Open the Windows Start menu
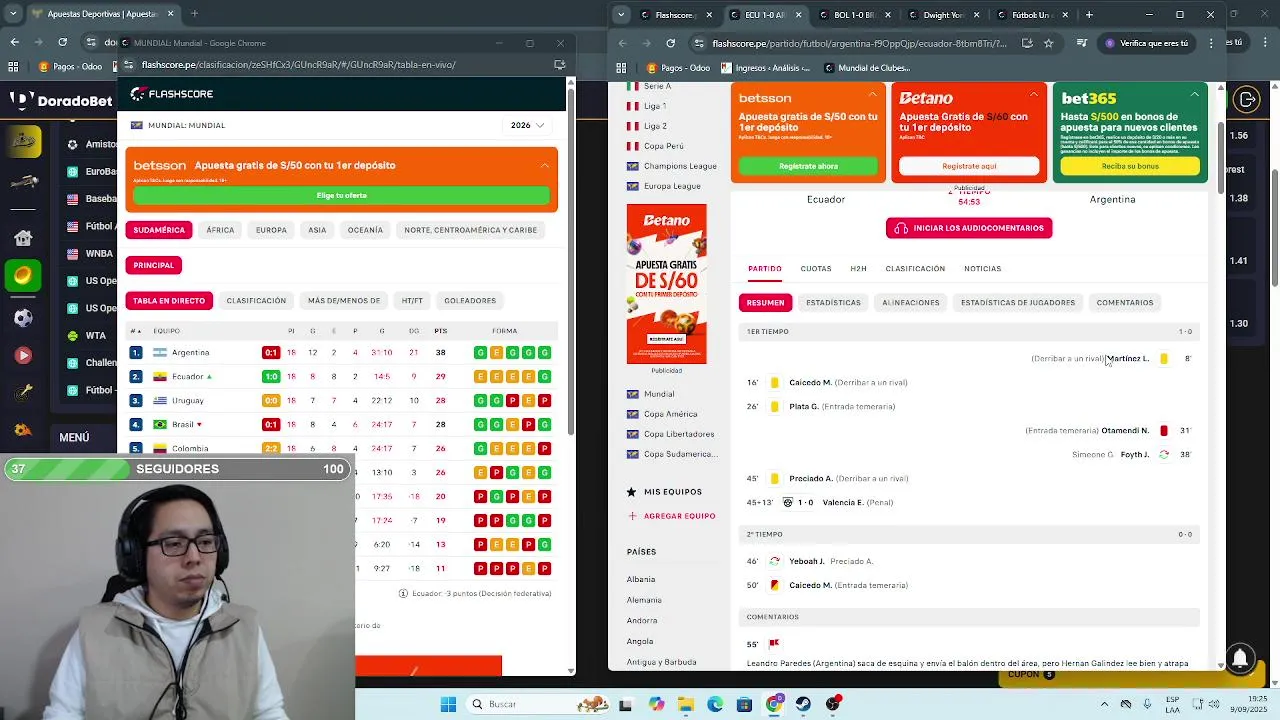Viewport: 1280px width, 720px height. 448,704
